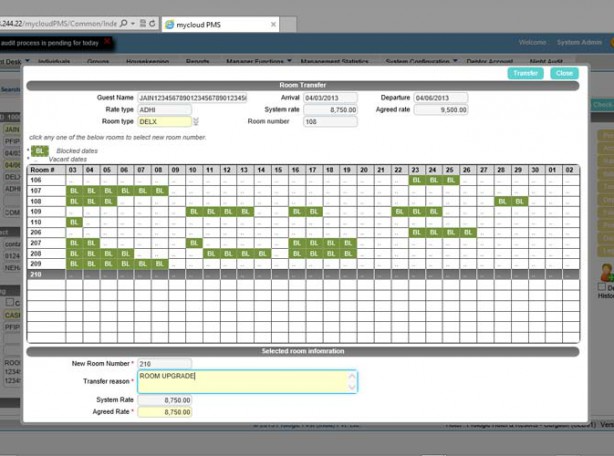Click the Transfer button
The height and width of the screenshot is (456, 614).
(525, 73)
